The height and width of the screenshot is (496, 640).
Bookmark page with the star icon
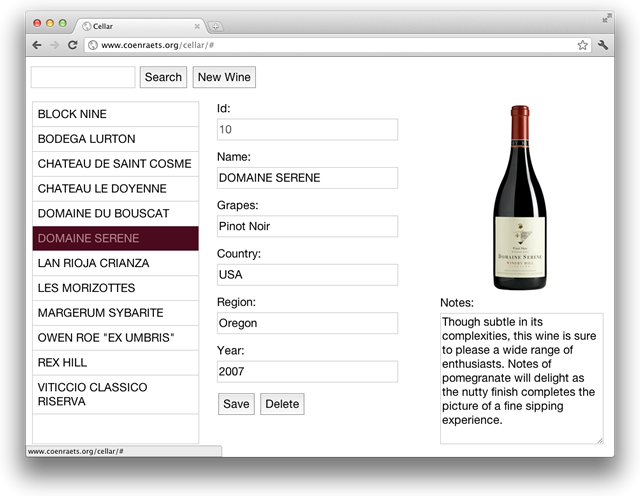[x=582, y=45]
